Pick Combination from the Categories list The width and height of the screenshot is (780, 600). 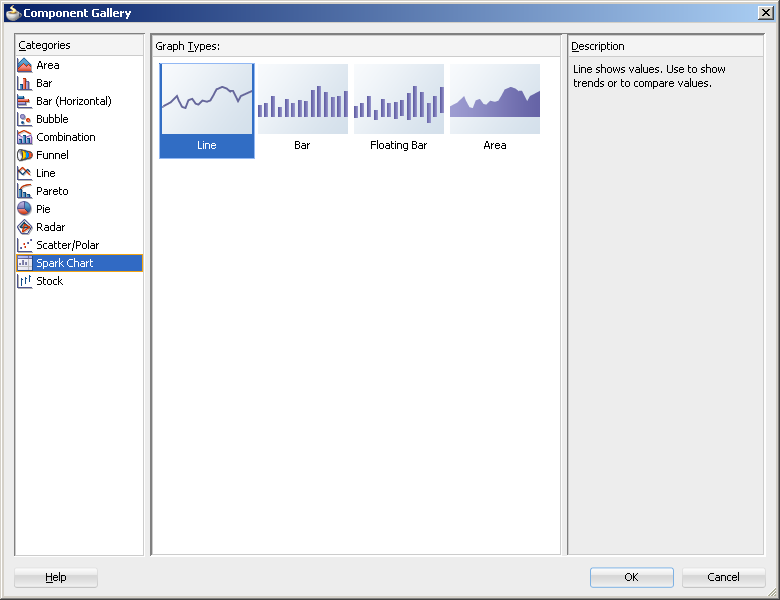66,137
